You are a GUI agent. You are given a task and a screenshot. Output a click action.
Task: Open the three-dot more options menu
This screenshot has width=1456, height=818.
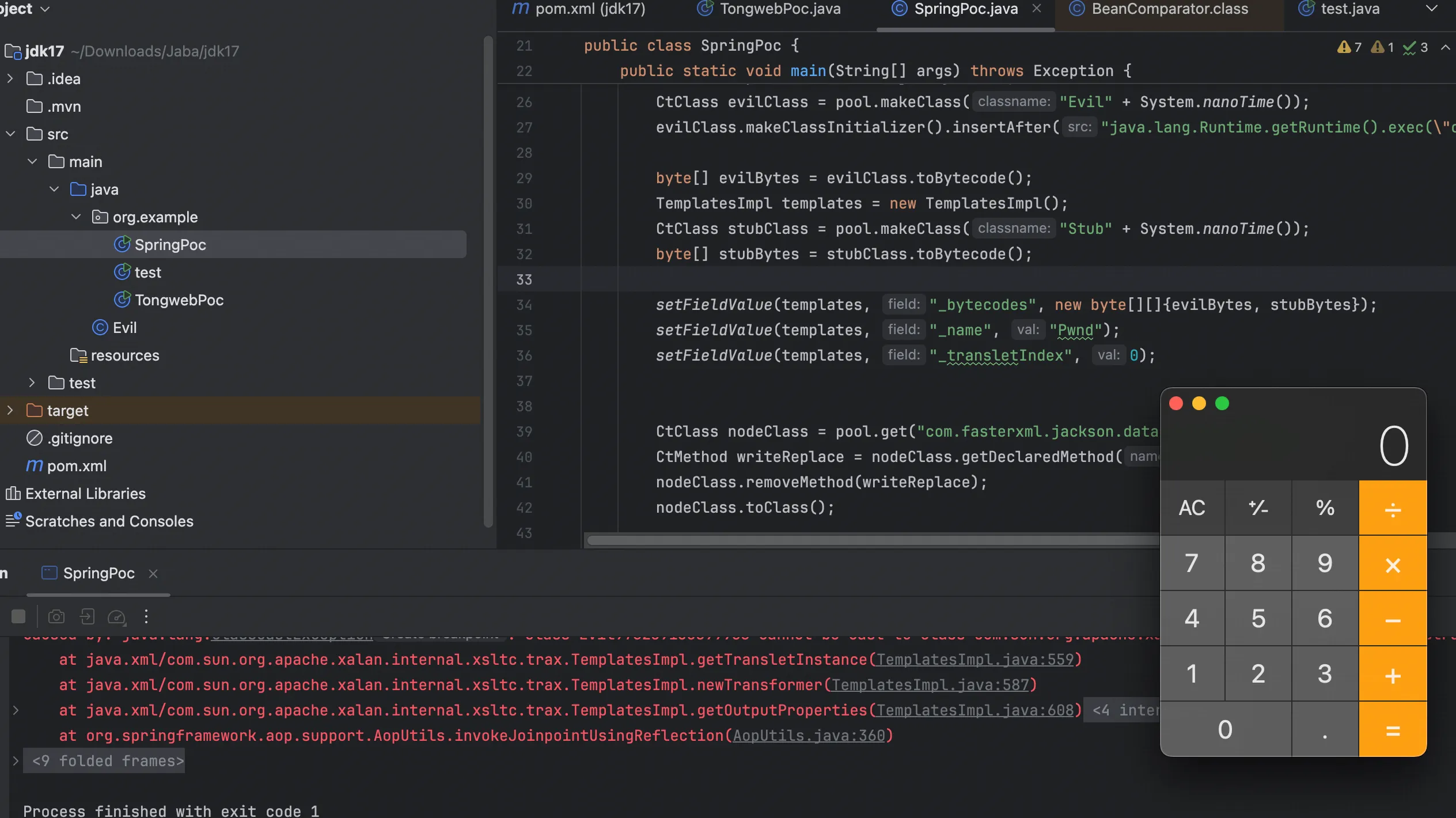pos(146,617)
